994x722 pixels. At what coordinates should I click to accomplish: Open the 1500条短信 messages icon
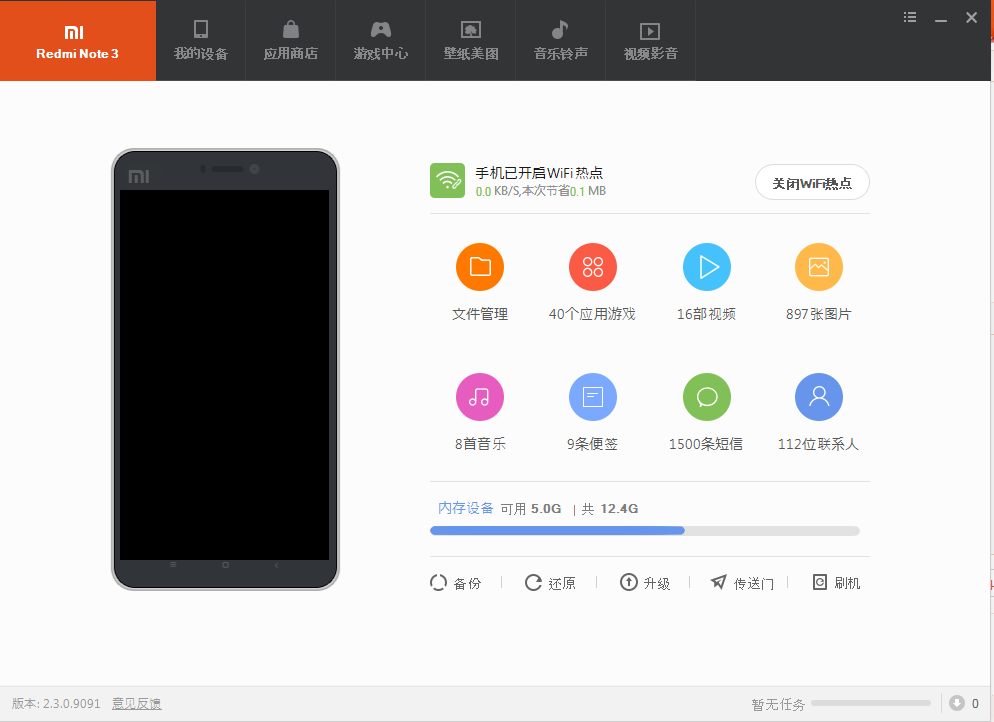pos(707,398)
